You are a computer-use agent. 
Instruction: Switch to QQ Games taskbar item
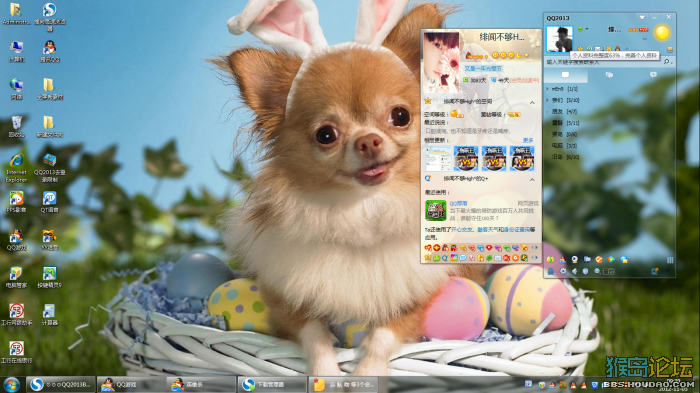(x=131, y=385)
